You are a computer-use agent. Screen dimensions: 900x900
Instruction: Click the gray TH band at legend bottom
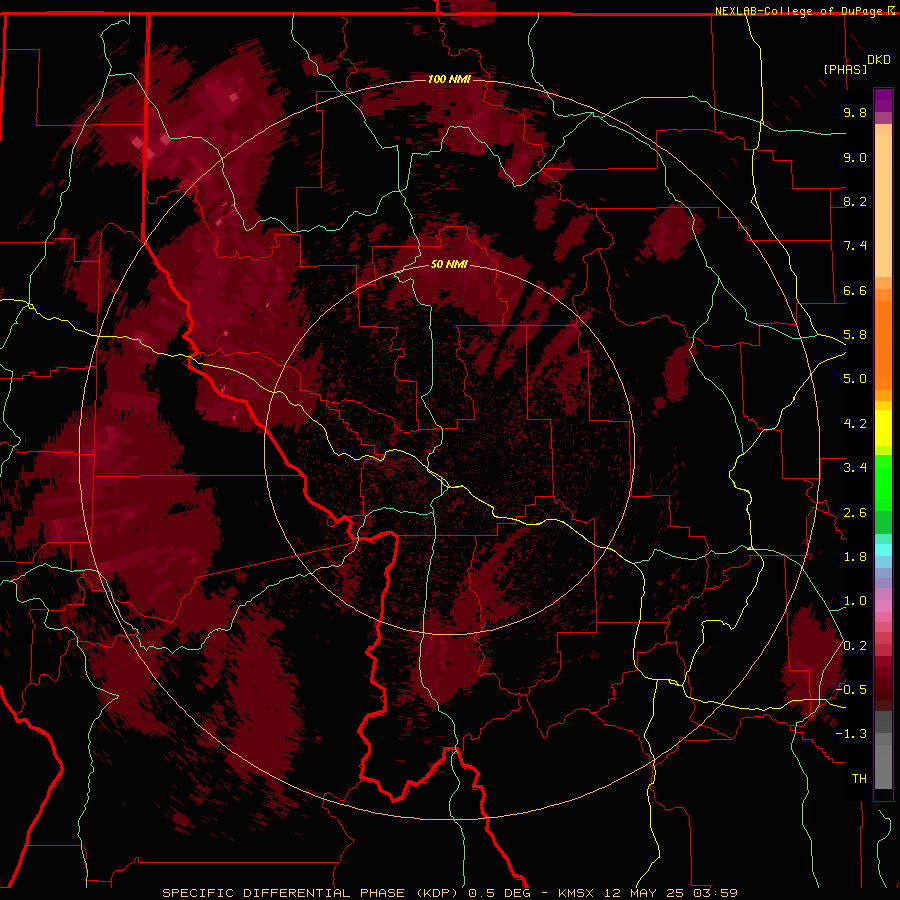(x=883, y=766)
